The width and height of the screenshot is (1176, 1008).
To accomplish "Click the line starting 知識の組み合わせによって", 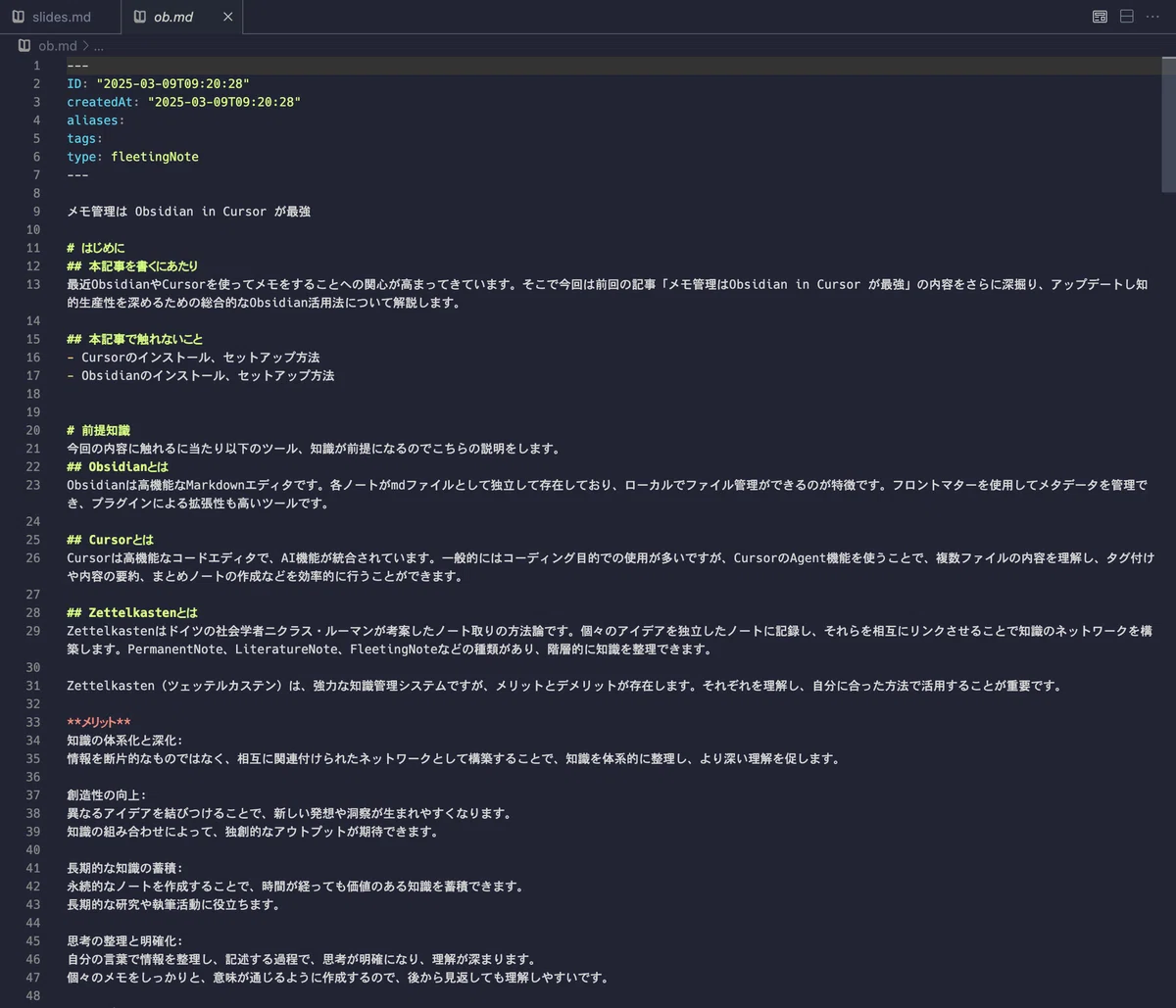I will pyautogui.click(x=252, y=831).
